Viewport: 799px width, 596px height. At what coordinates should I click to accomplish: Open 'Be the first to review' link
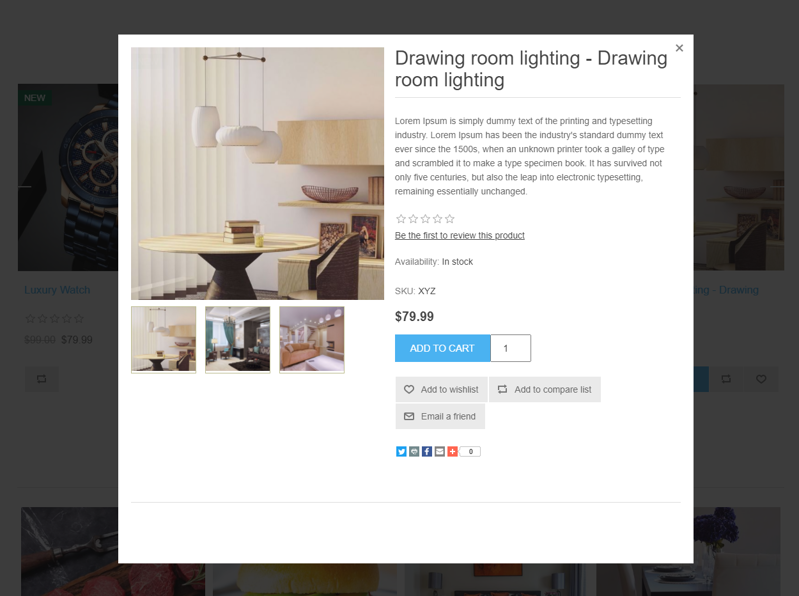click(x=460, y=235)
